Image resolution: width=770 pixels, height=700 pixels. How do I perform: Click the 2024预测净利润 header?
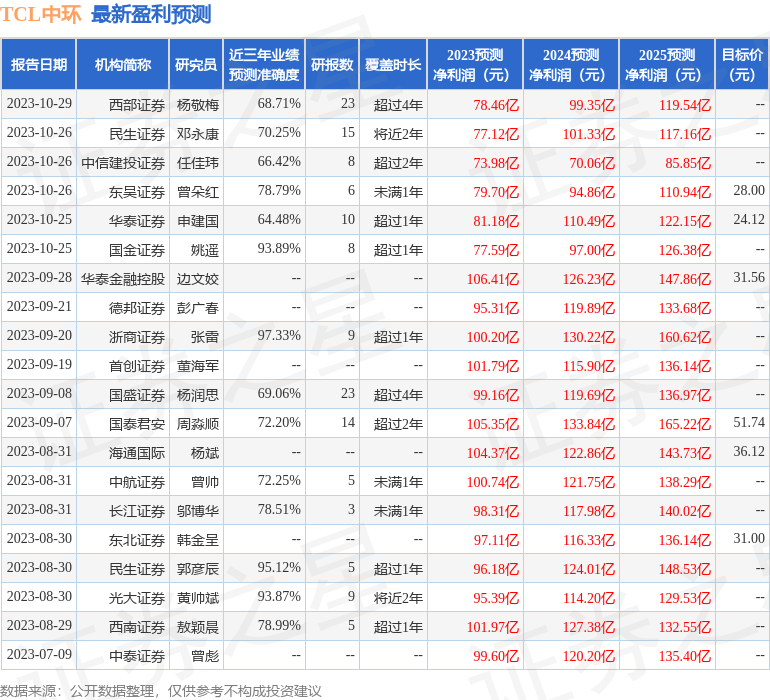click(571, 64)
